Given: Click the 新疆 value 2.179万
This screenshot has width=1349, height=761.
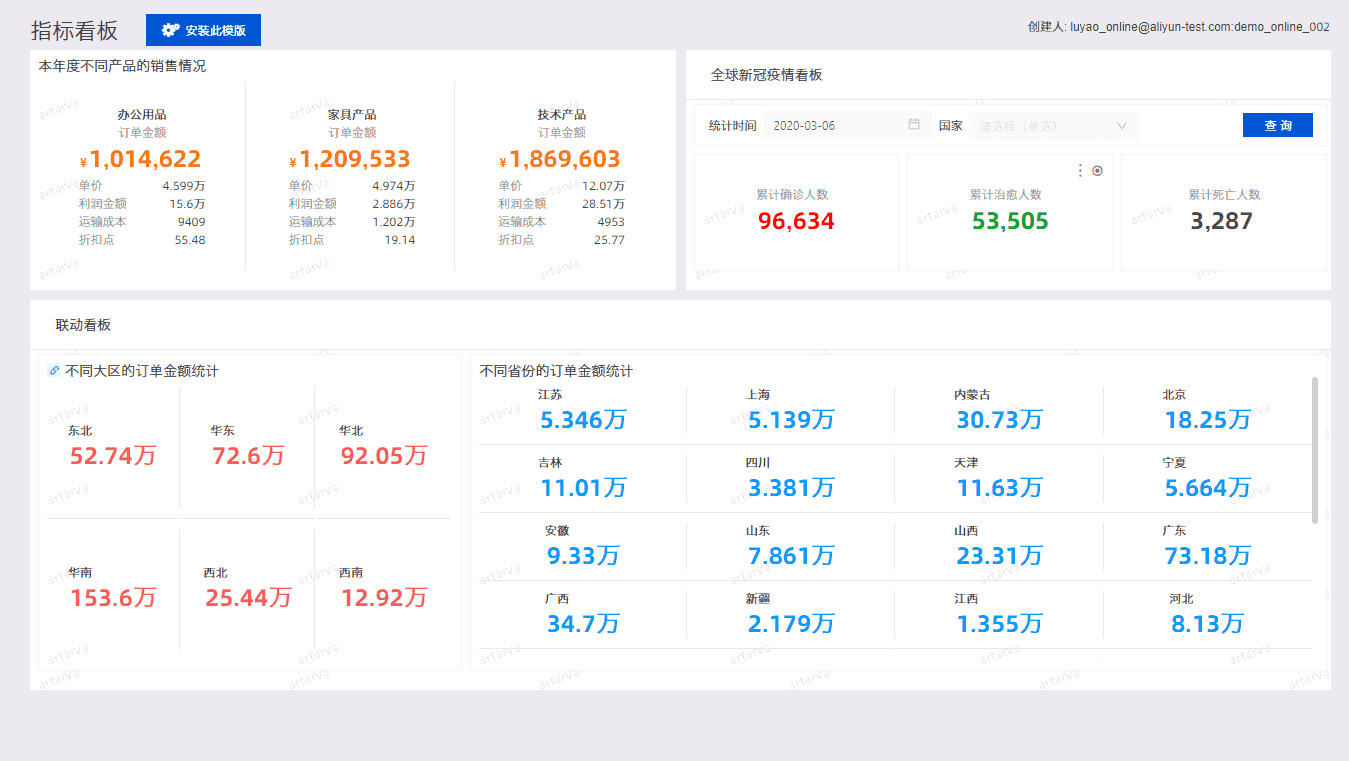Looking at the screenshot, I should (791, 624).
